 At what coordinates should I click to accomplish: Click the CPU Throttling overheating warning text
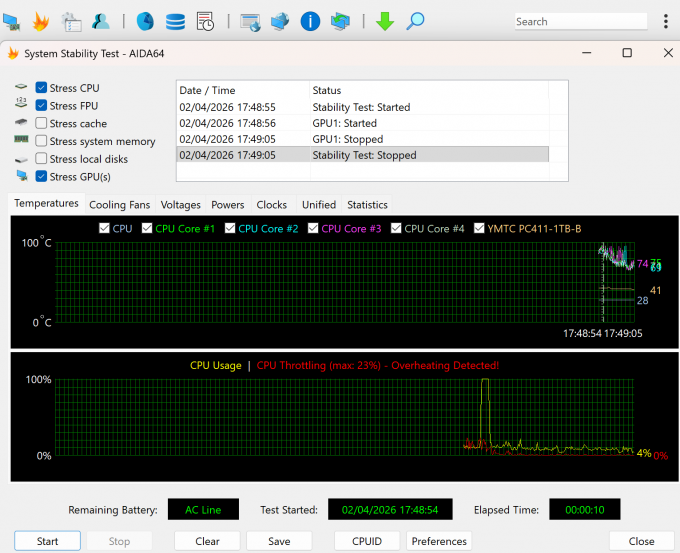[x=378, y=365]
